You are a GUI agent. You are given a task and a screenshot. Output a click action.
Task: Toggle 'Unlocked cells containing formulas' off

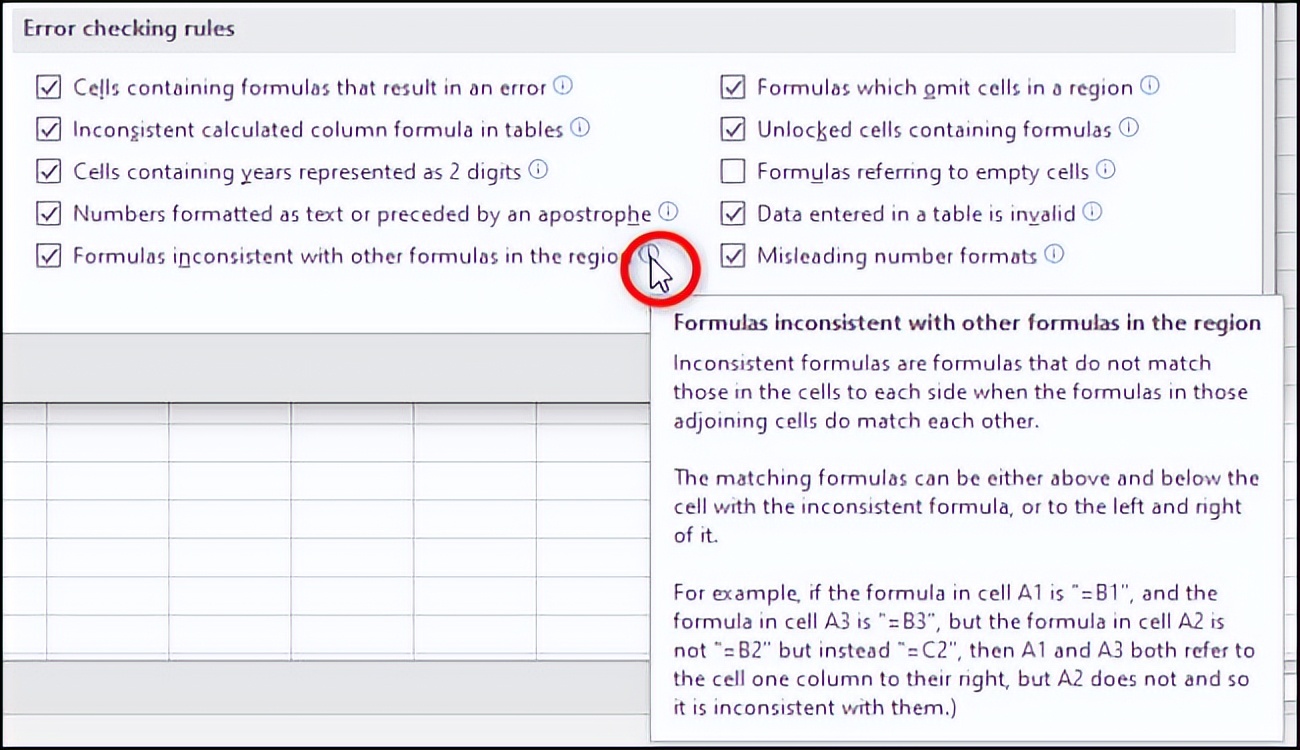click(732, 129)
